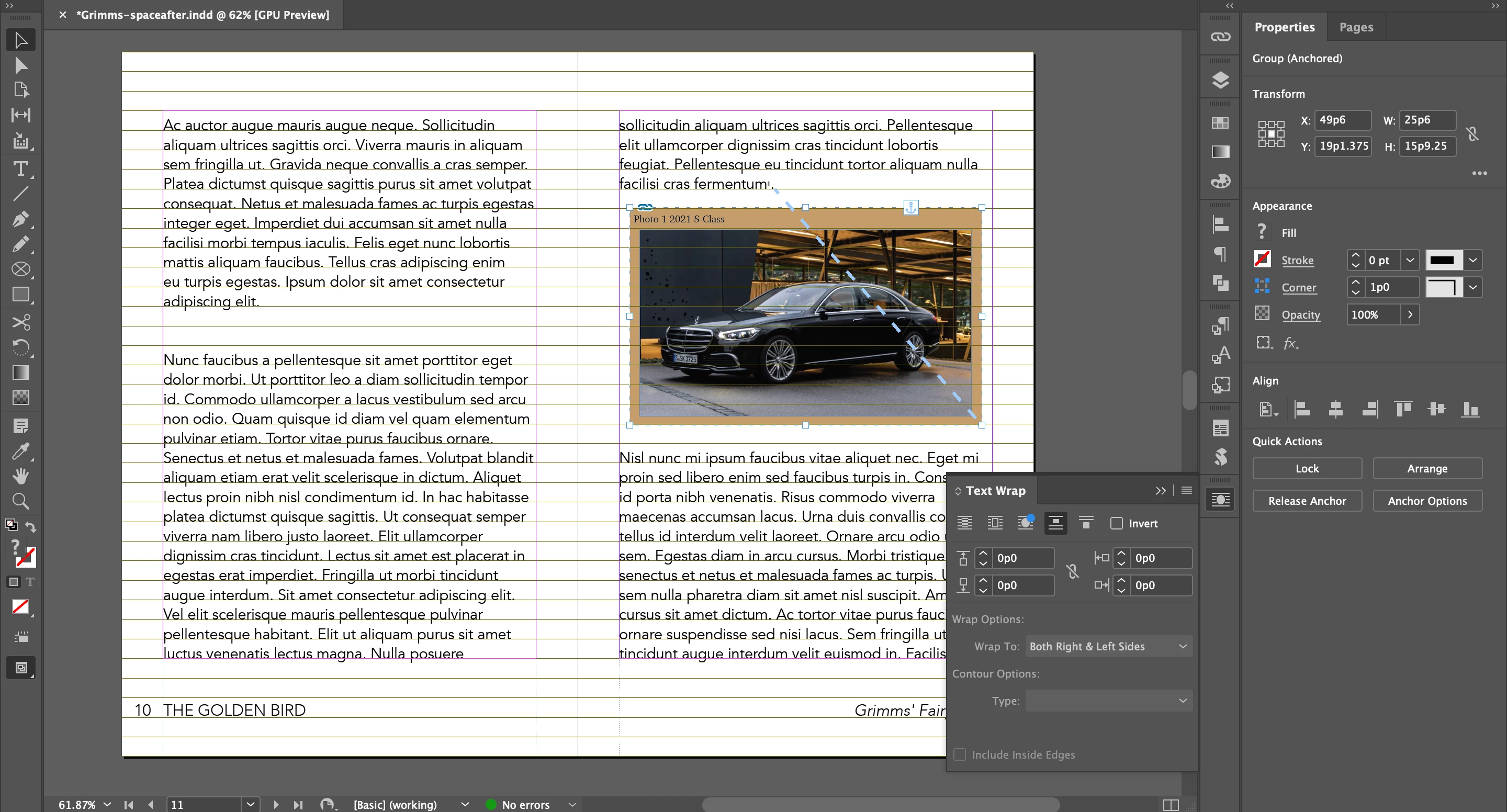1507x812 pixels.
Task: Open the Wrap To dropdown
Action: click(x=1109, y=647)
